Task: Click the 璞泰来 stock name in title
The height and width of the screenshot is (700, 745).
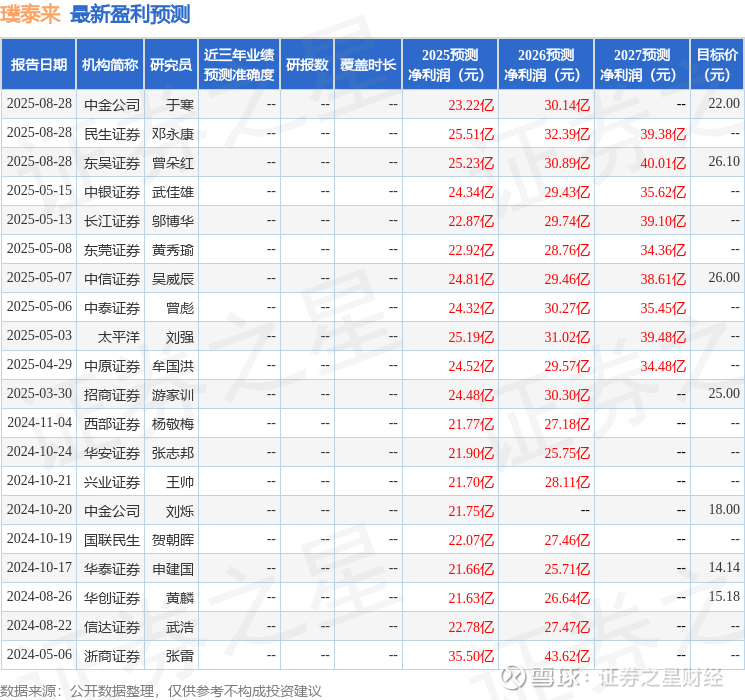Action: click(x=30, y=14)
